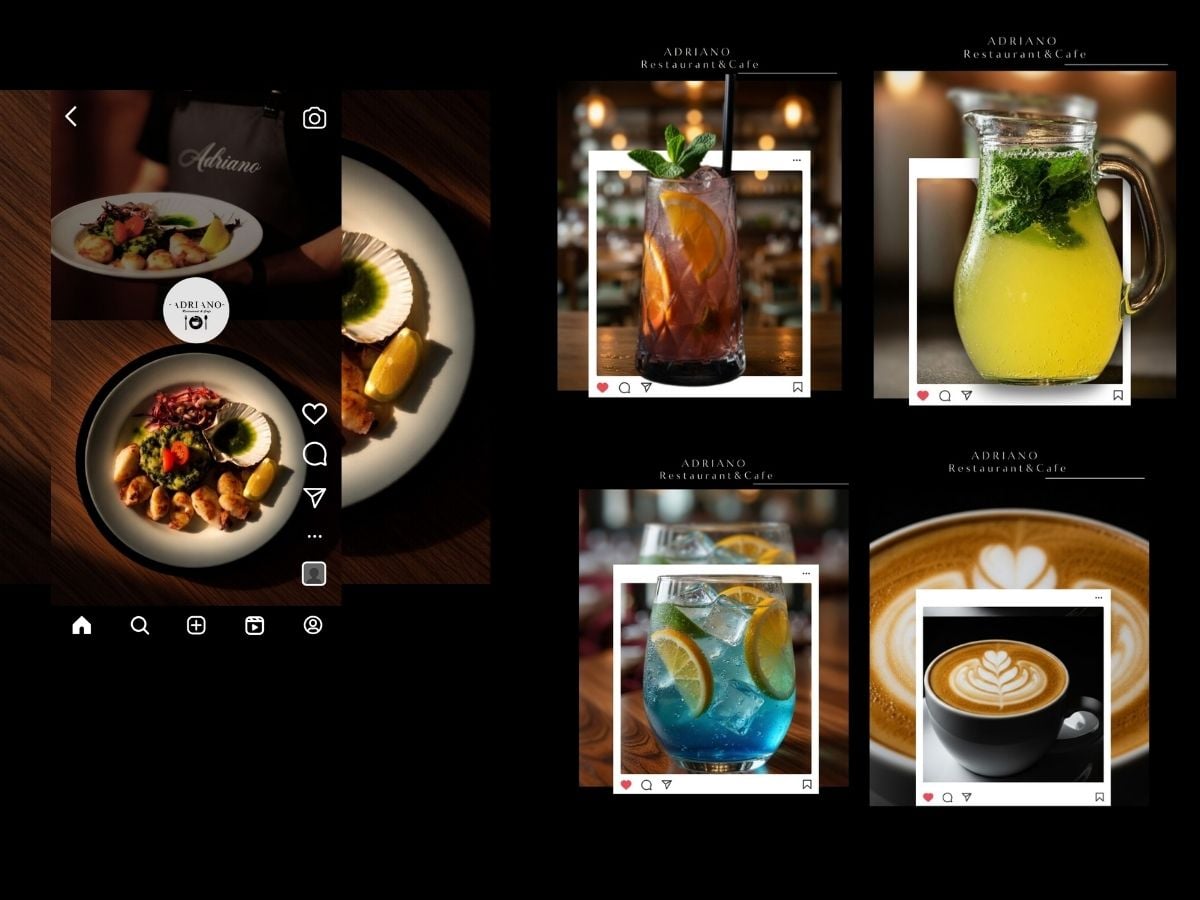Tap bookmark icon under the latte art post

coord(1099,797)
